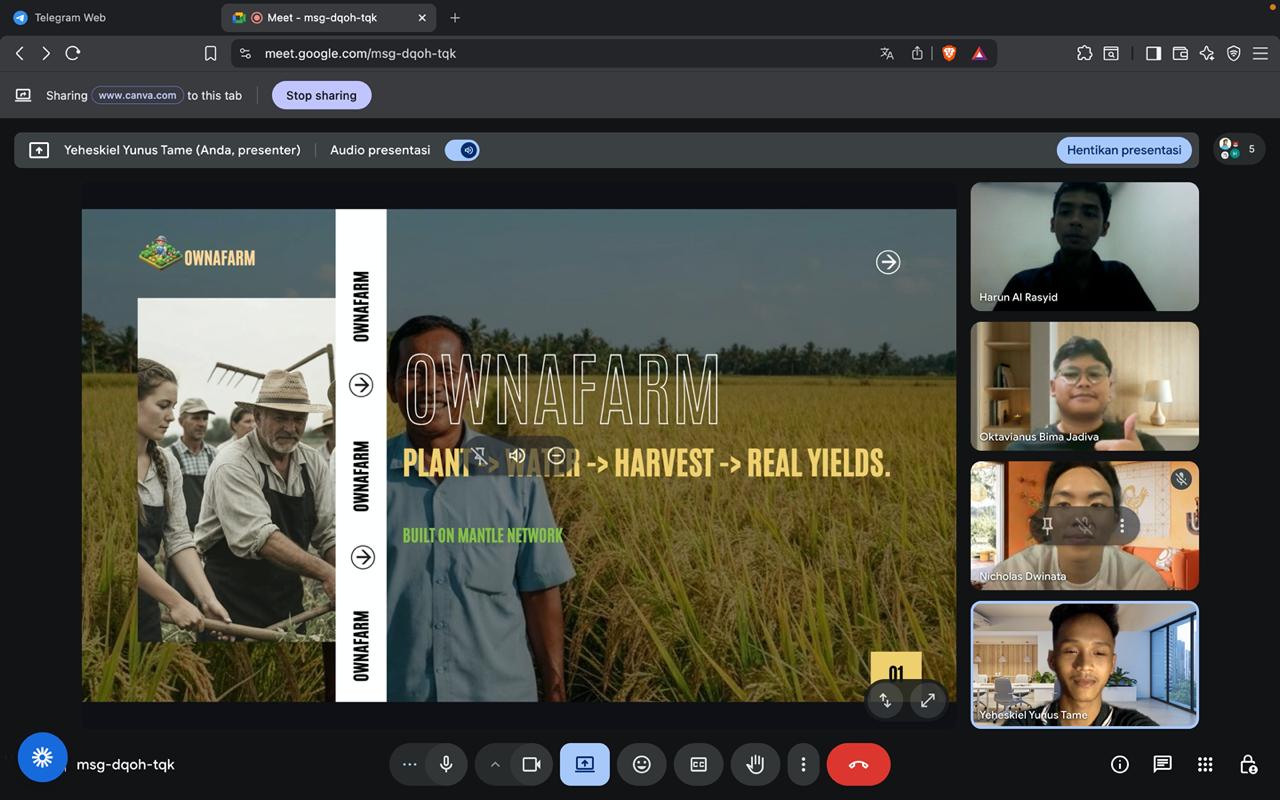Image resolution: width=1280 pixels, height=800 pixels.
Task: Open meeting details info icon
Action: click(x=1119, y=764)
